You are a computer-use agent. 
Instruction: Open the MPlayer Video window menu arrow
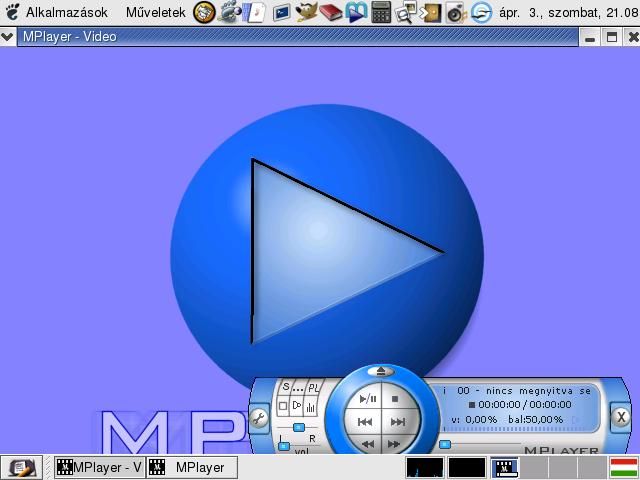[7, 37]
